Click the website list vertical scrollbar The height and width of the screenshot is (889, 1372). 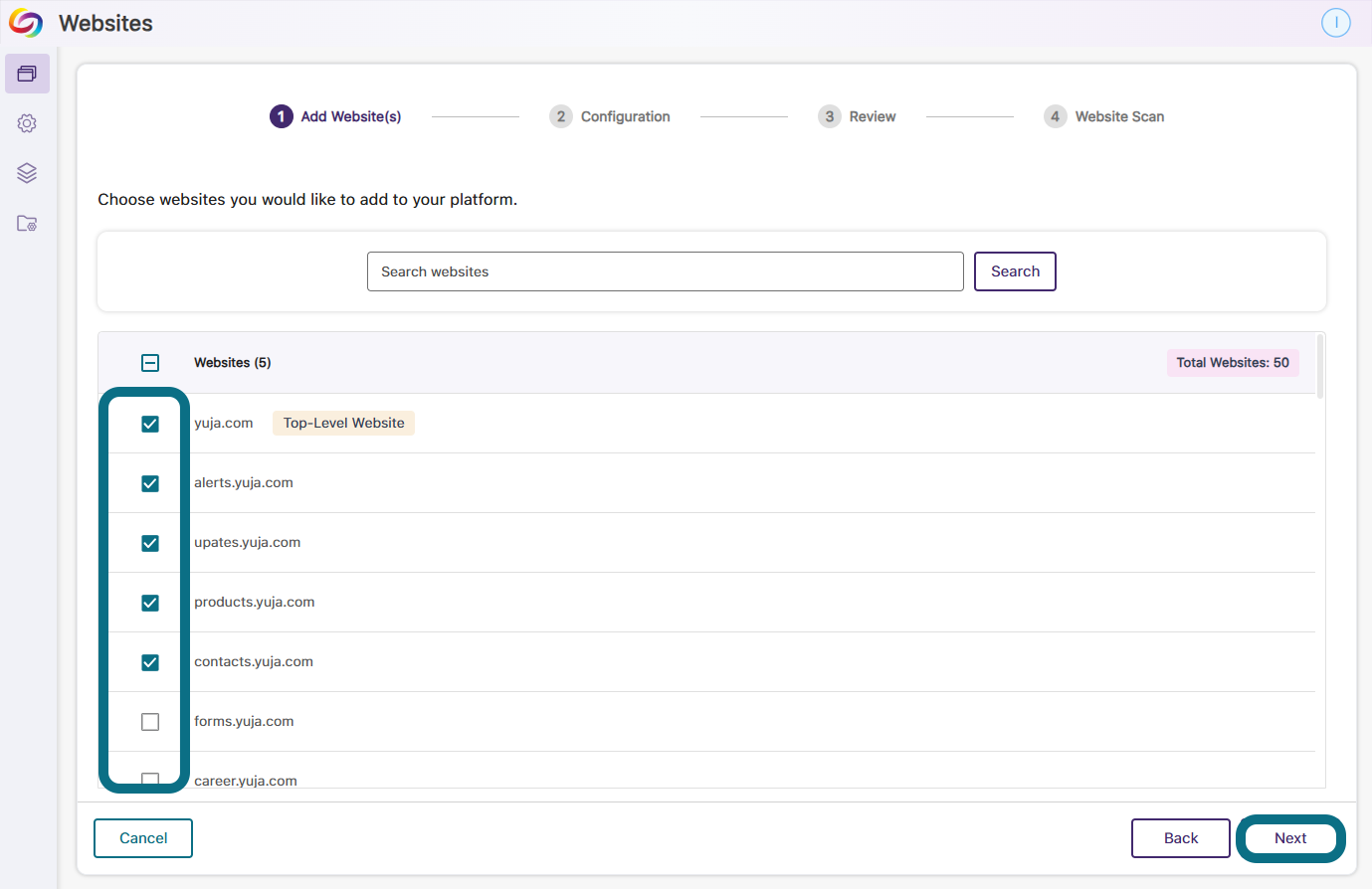pos(1320,366)
